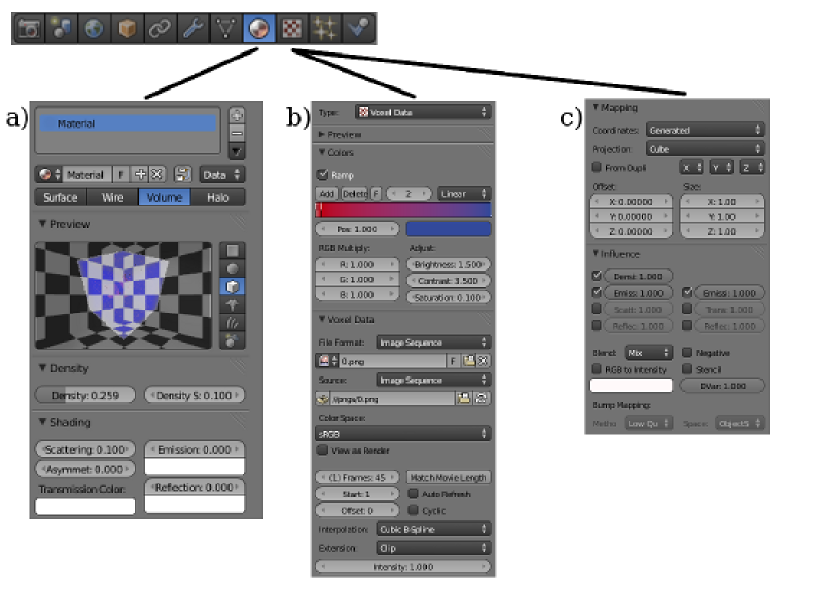The height and width of the screenshot is (606, 830).
Task: Enable the Negative checkbox in Influence
Action: [687, 353]
